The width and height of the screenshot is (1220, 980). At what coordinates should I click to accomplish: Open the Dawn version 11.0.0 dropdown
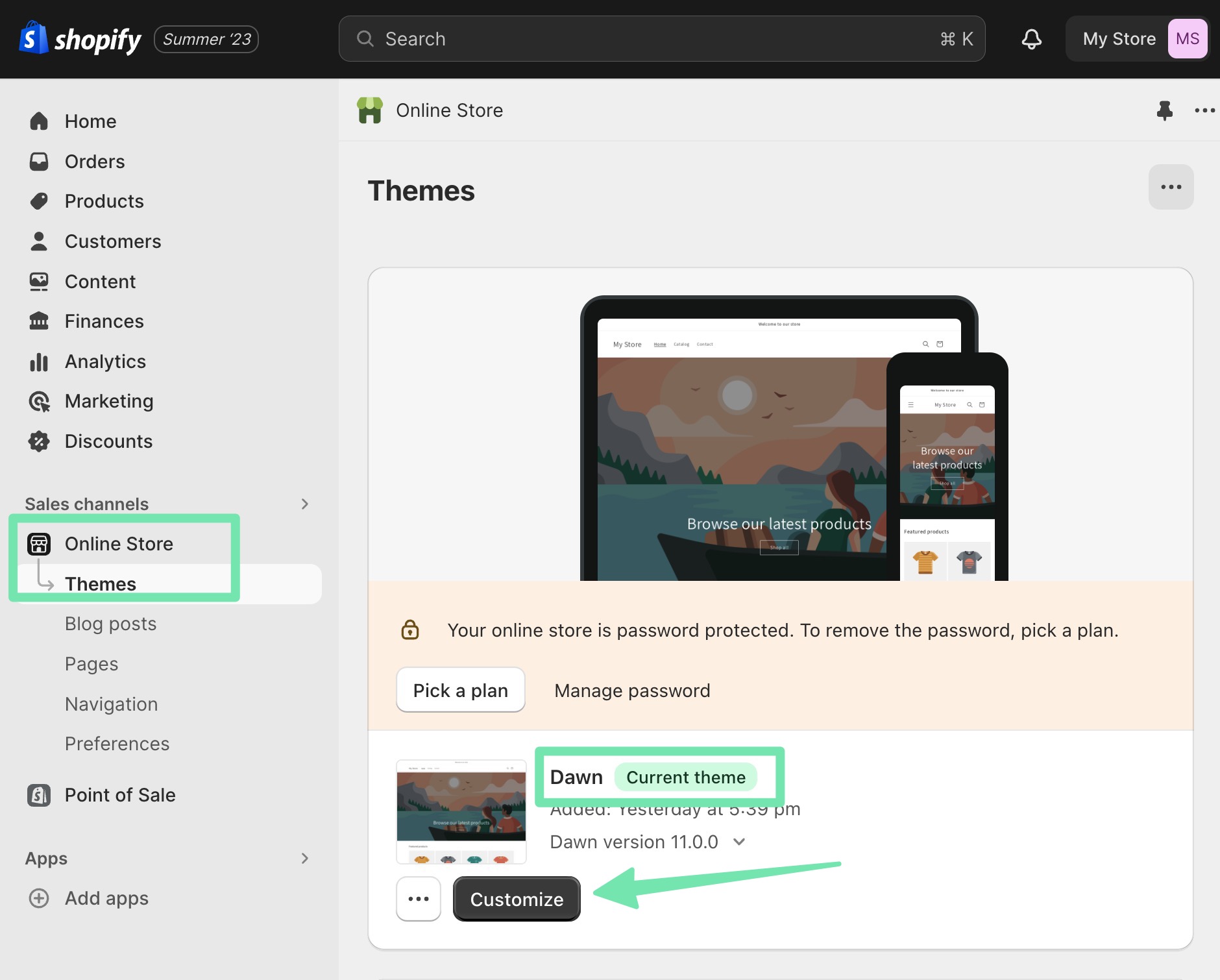tap(739, 842)
